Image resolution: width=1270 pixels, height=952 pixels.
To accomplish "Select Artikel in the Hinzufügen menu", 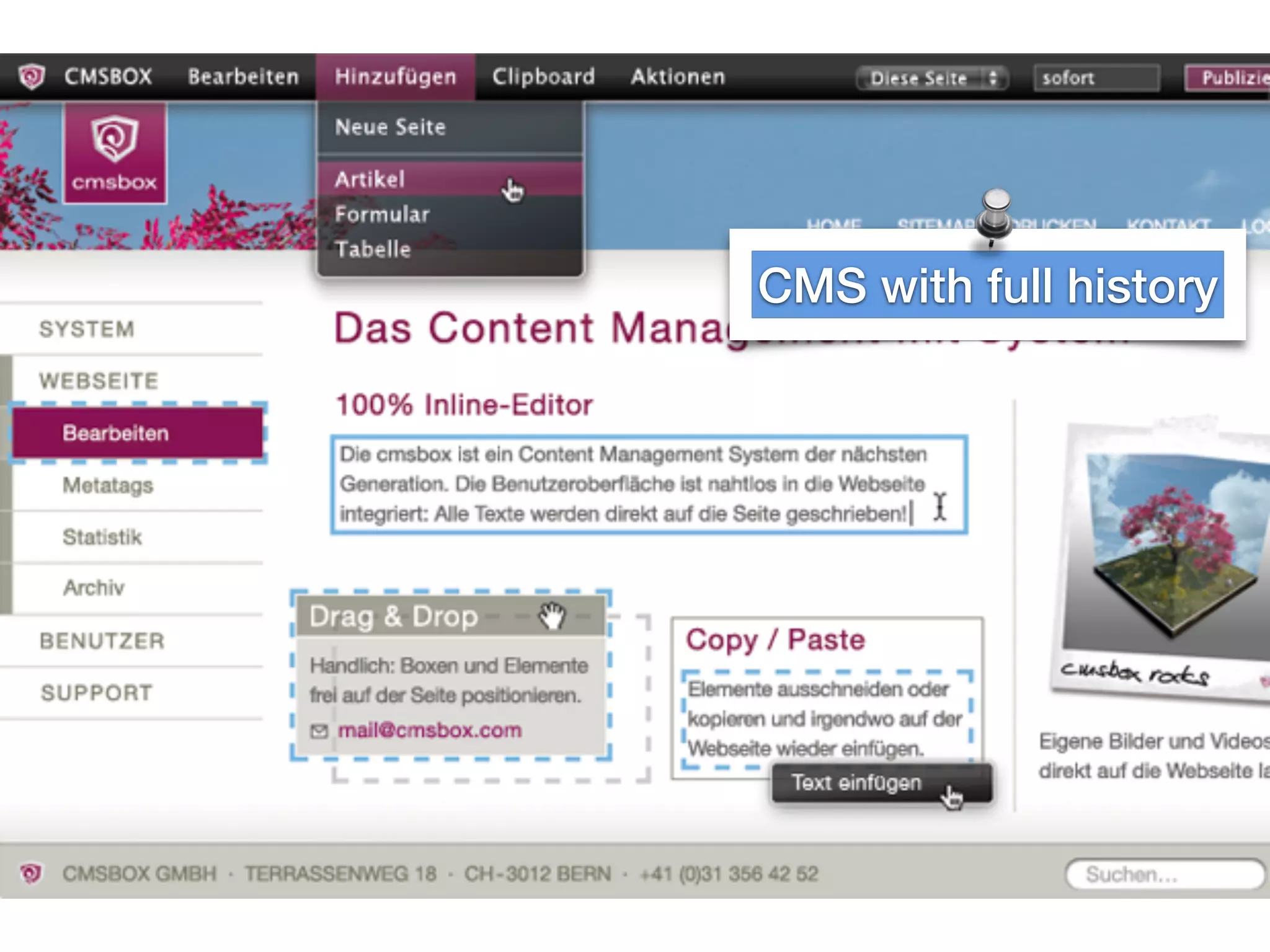I will coord(450,179).
